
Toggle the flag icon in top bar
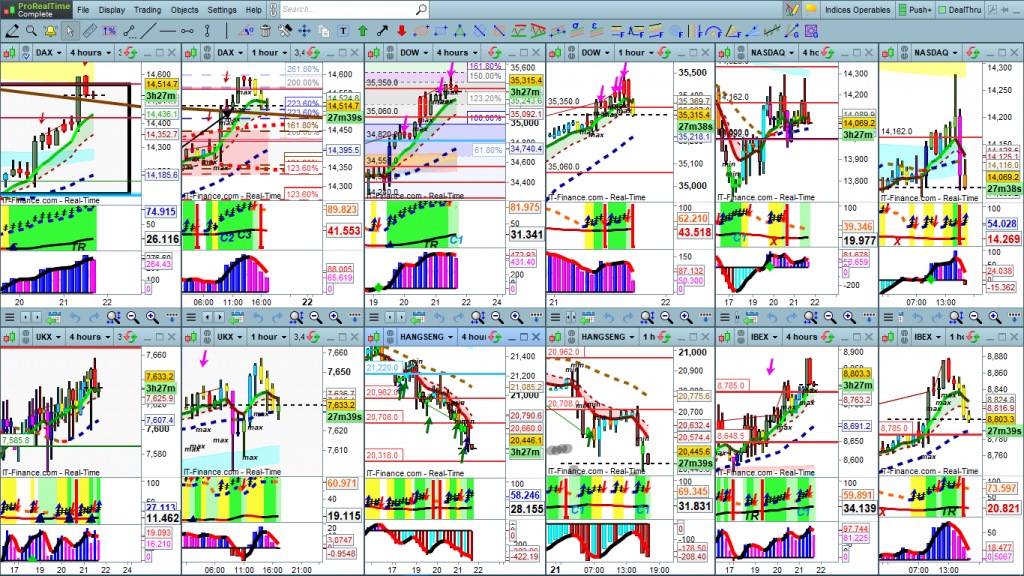tap(811, 9)
